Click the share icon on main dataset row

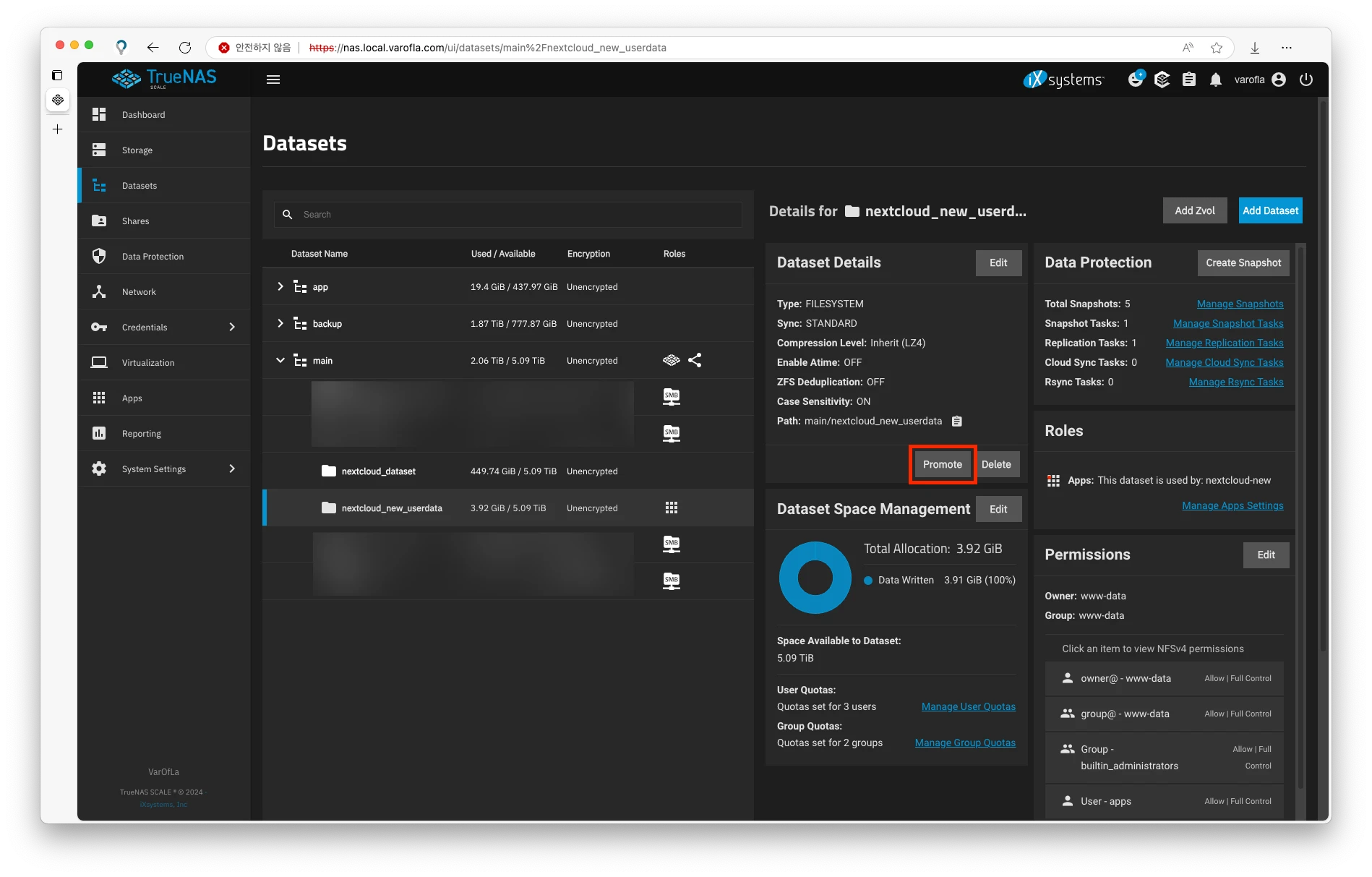(x=695, y=360)
